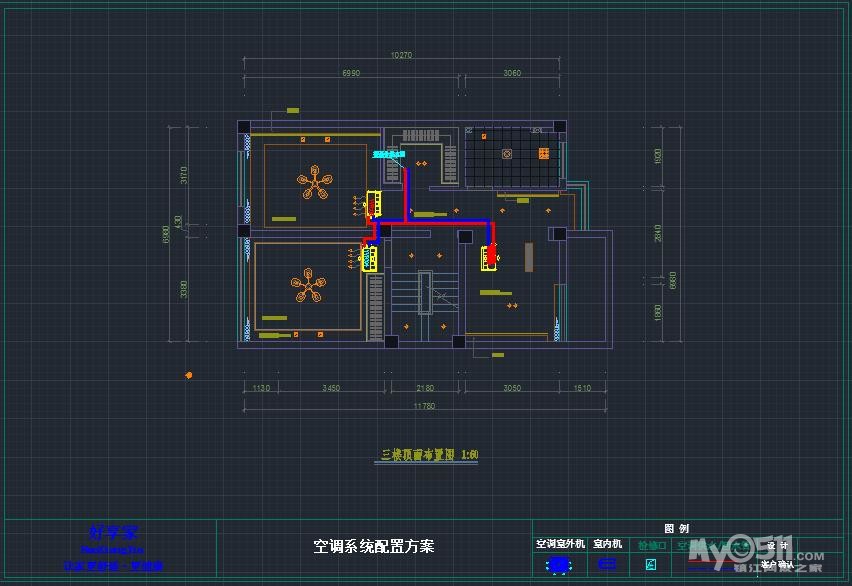Select the 11780 bottom dimension text
Screen dimensions: 852x586
pos(424,406)
